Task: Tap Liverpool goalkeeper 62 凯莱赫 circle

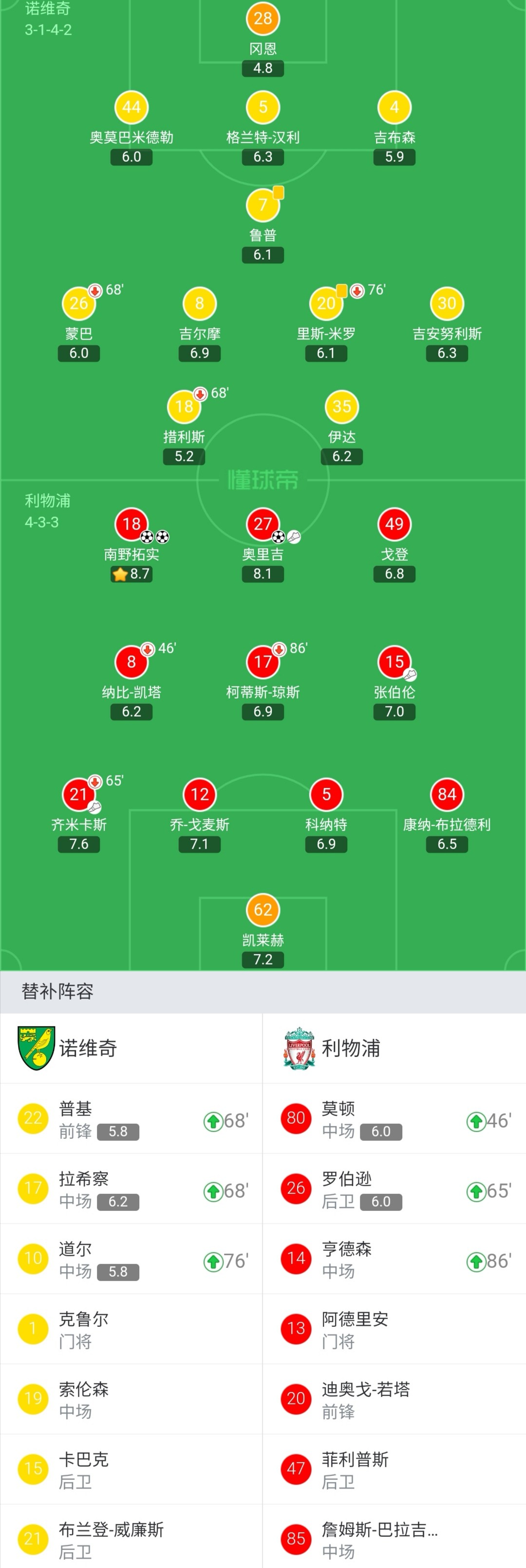Action: (263, 909)
